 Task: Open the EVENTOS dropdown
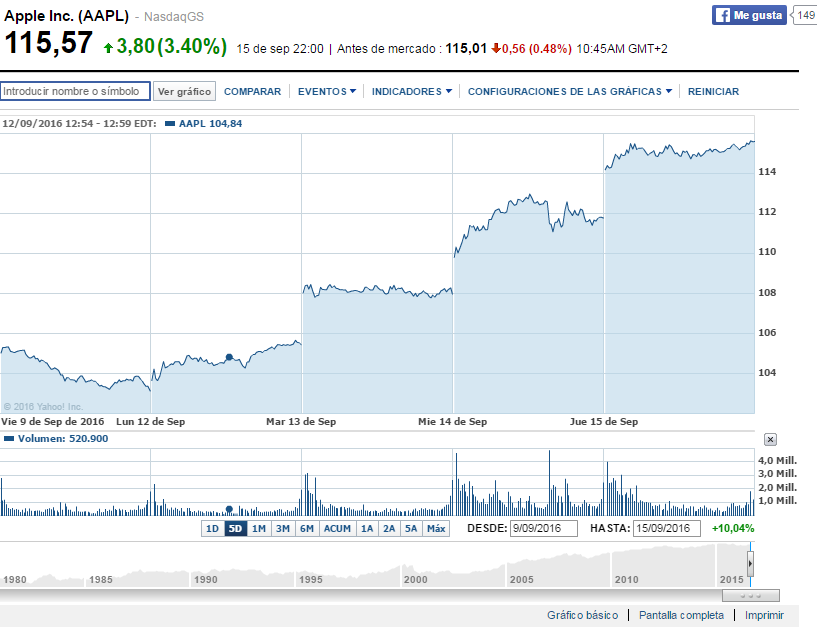326,92
